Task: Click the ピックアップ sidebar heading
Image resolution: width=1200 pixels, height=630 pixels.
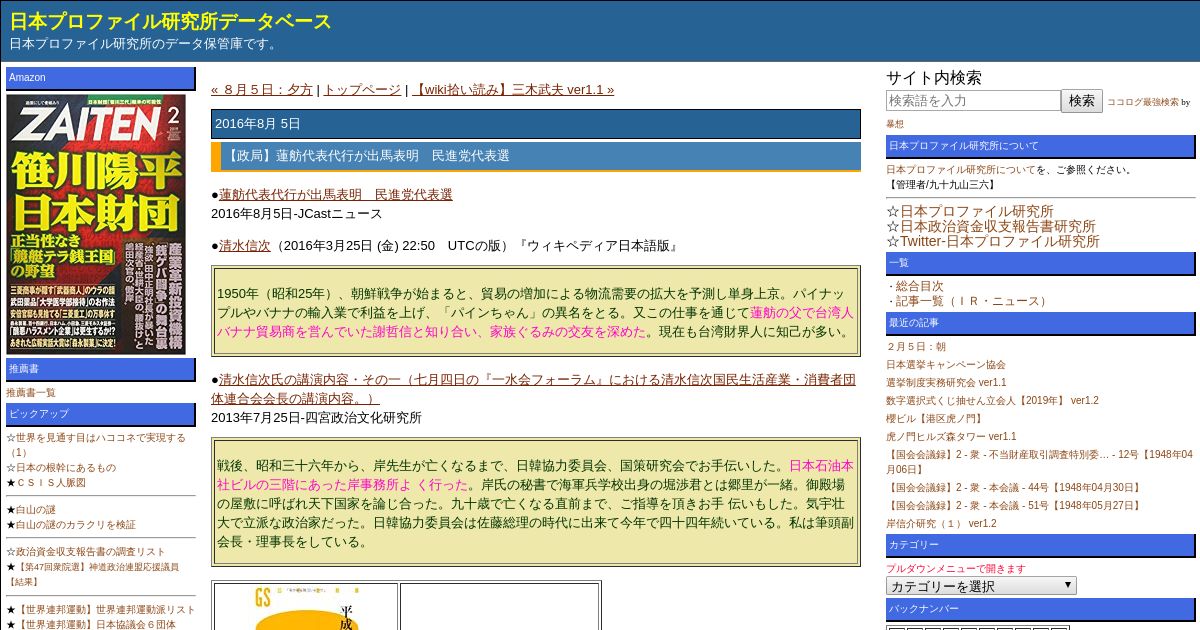Action: click(100, 414)
